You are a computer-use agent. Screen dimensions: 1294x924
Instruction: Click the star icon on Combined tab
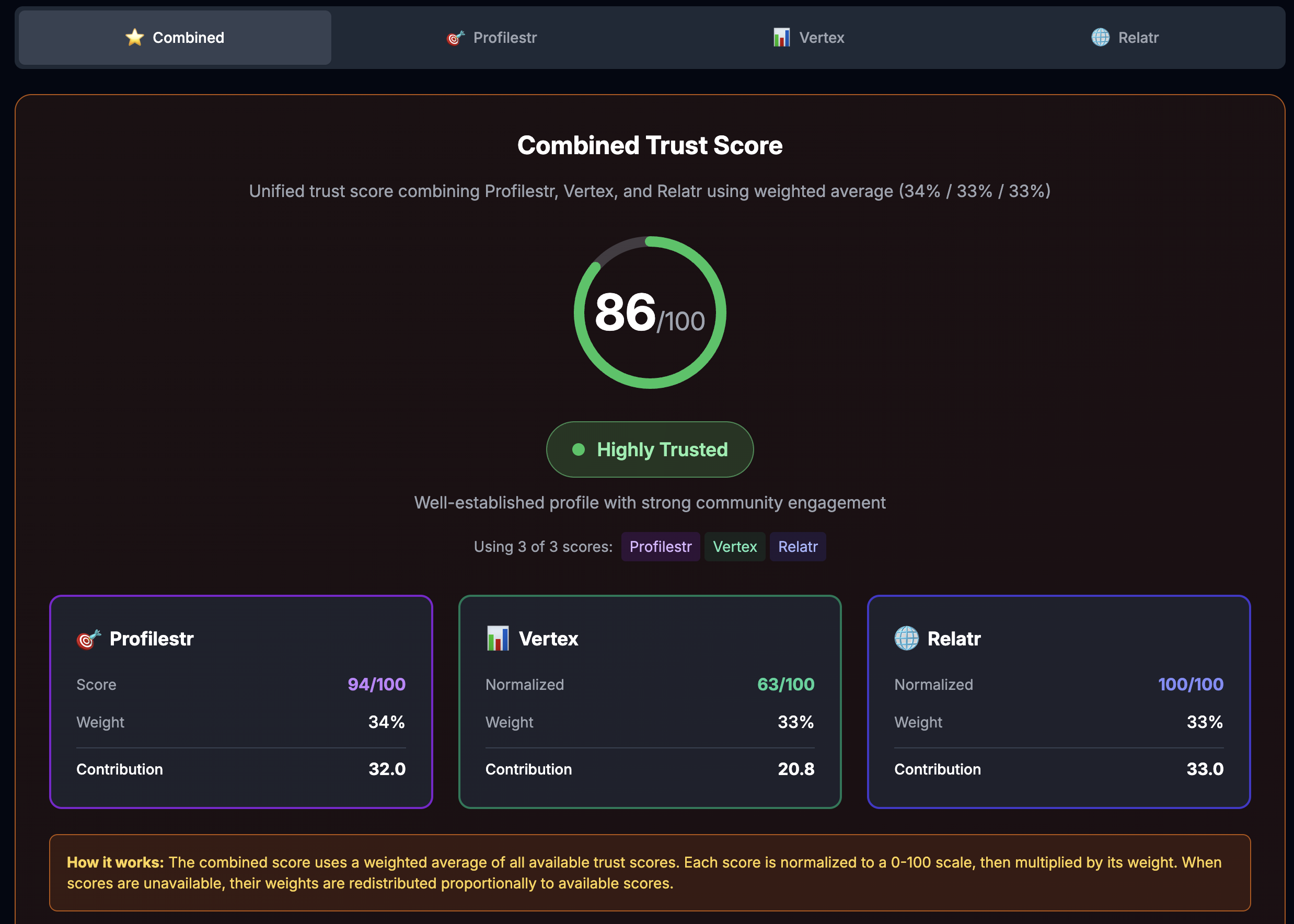(135, 38)
